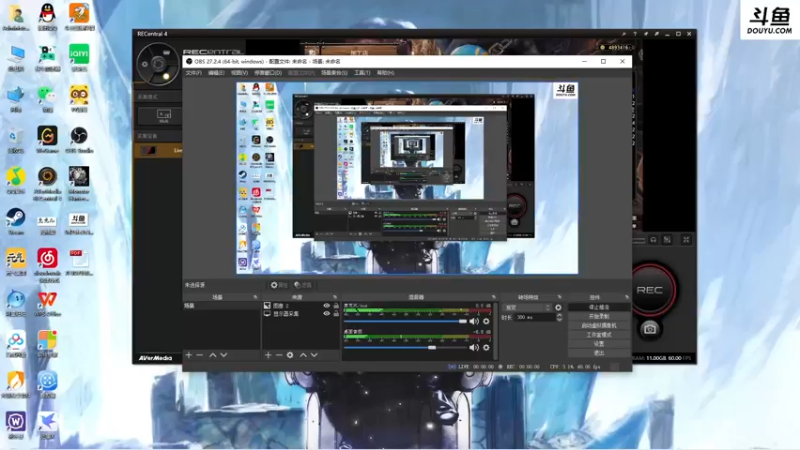The width and height of the screenshot is (800, 450).
Task: Pop out the Scenes dock via its header icon
Action: pos(255,297)
